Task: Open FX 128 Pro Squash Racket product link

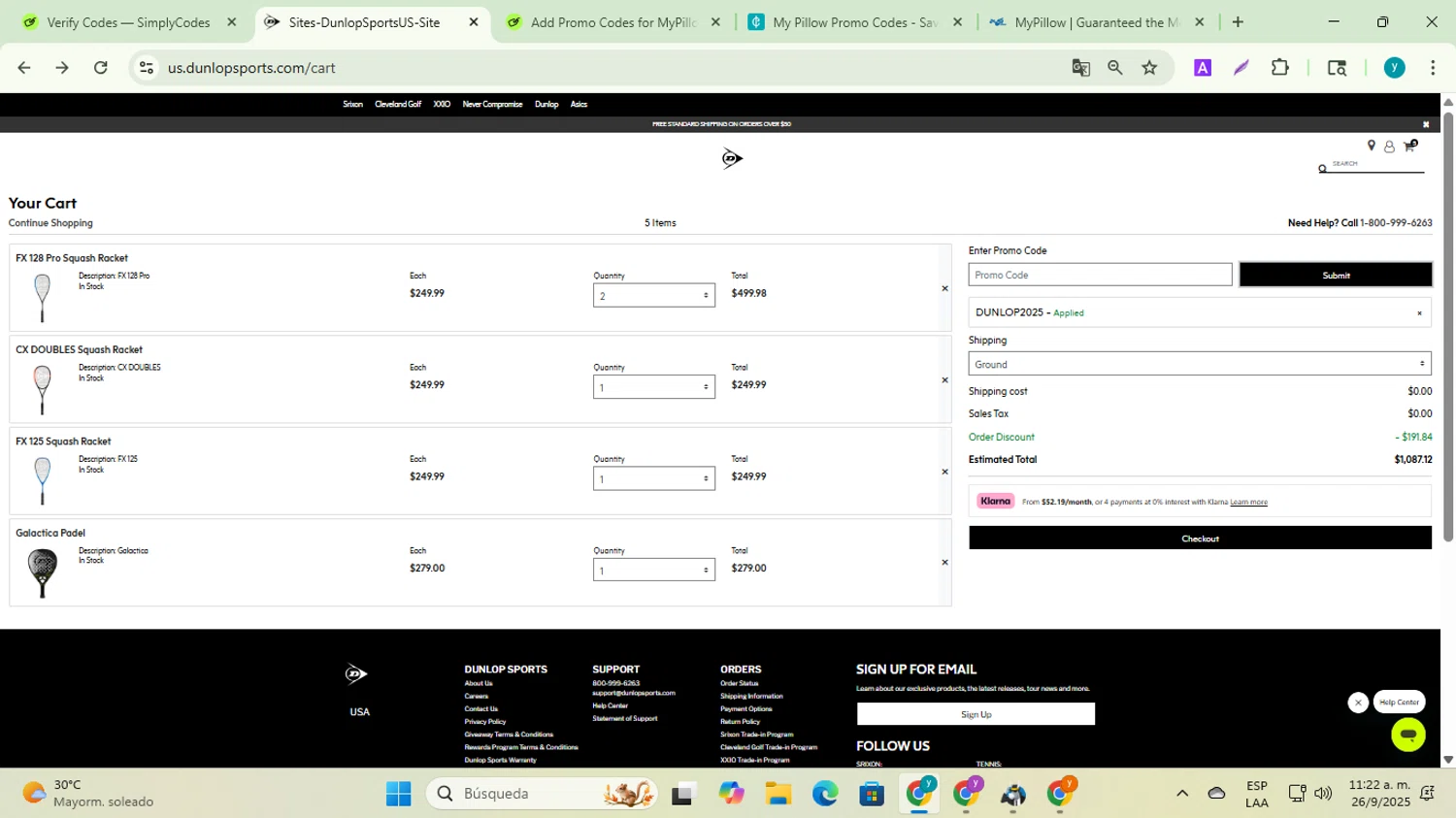Action: [72, 258]
